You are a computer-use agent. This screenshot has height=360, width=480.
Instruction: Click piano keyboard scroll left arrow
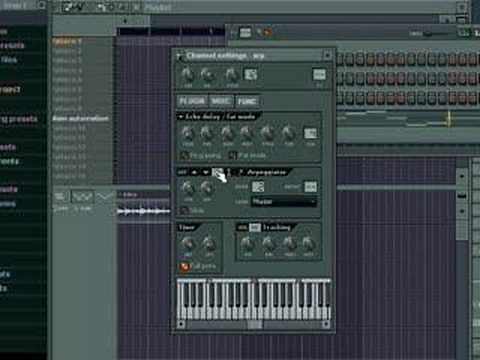click(x=181, y=324)
